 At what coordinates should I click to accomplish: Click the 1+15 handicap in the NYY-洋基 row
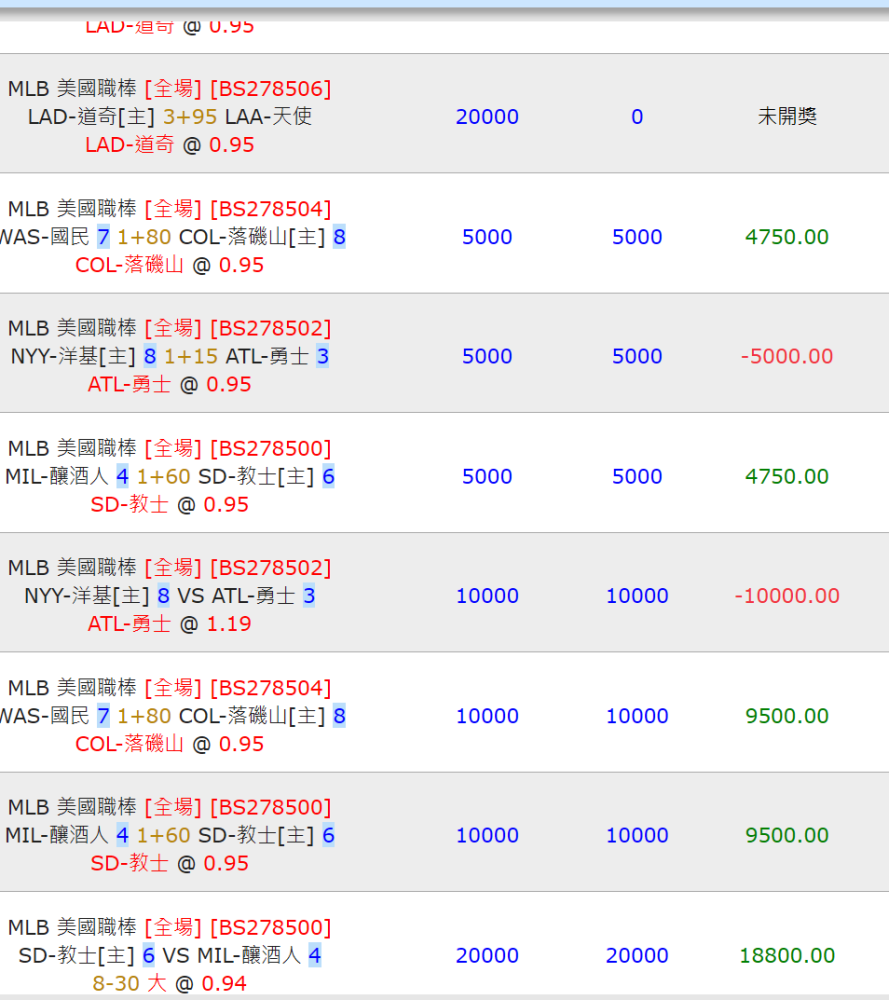(191, 356)
